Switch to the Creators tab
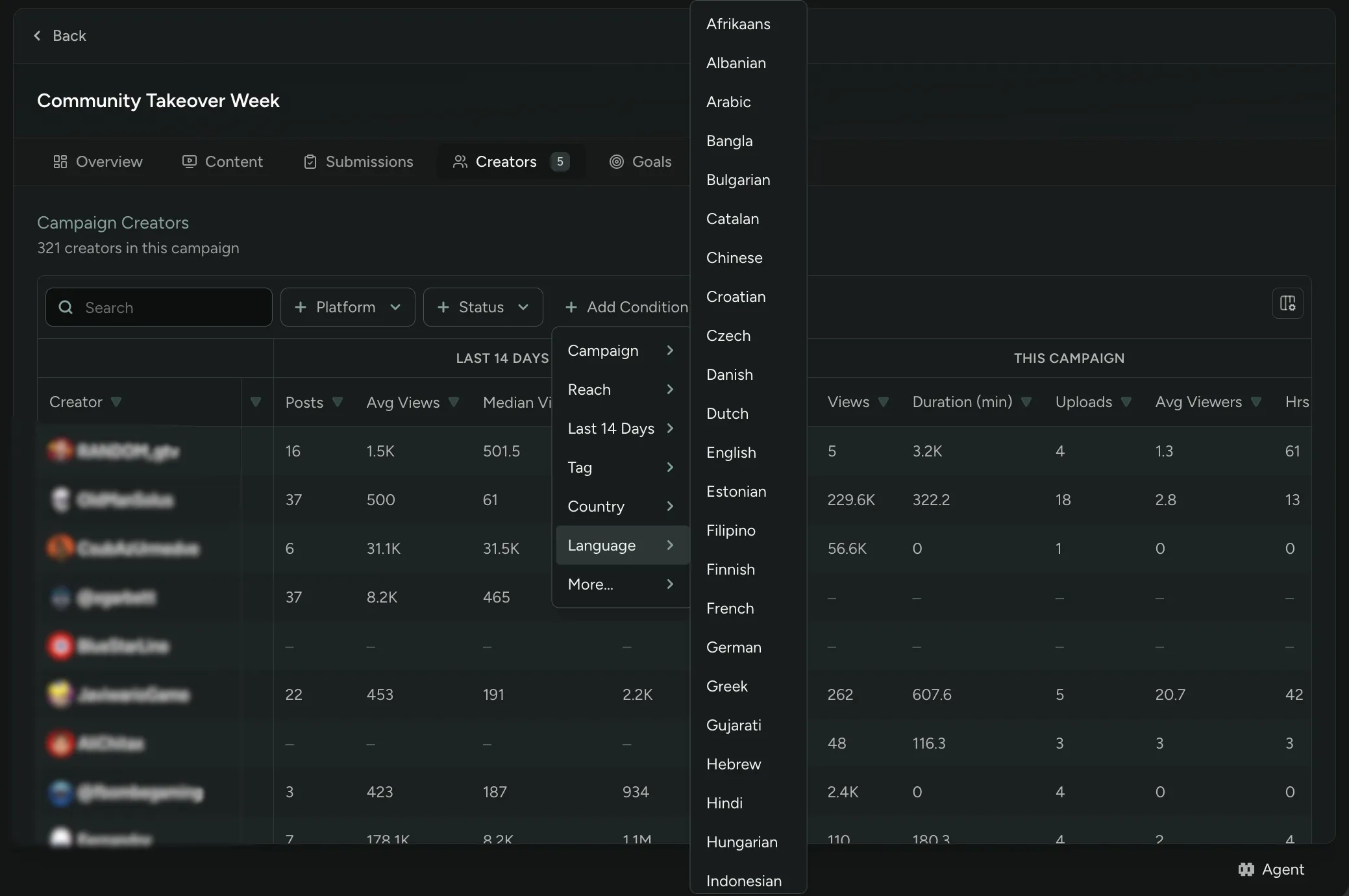 (x=512, y=162)
